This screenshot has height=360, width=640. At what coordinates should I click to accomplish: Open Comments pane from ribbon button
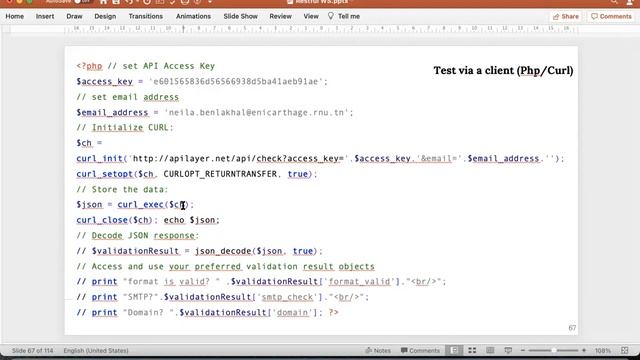pyautogui.click(x=611, y=16)
